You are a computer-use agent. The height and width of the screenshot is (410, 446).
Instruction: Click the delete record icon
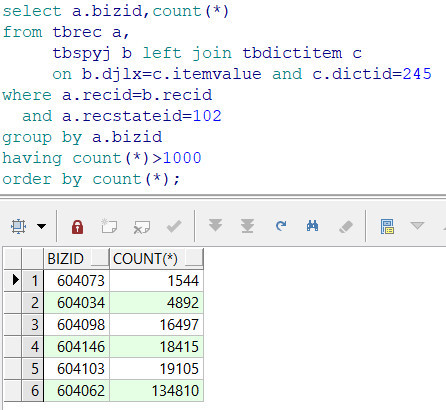coord(141,227)
